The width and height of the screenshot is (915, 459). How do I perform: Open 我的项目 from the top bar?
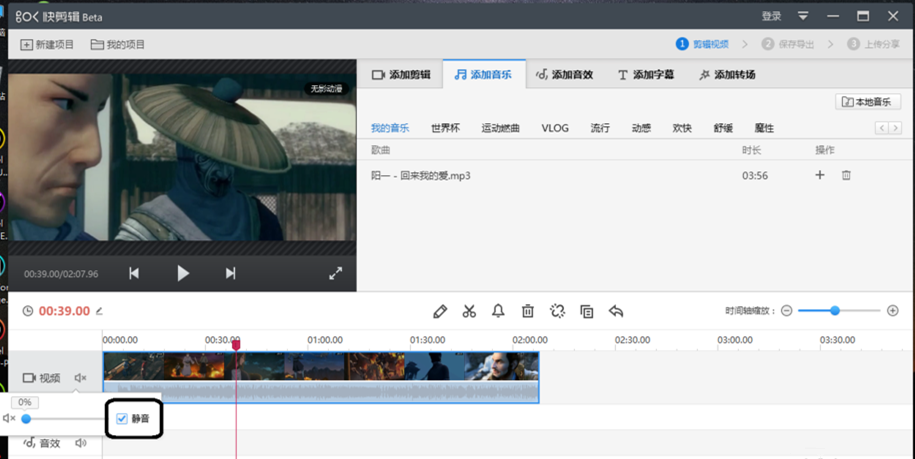point(118,45)
